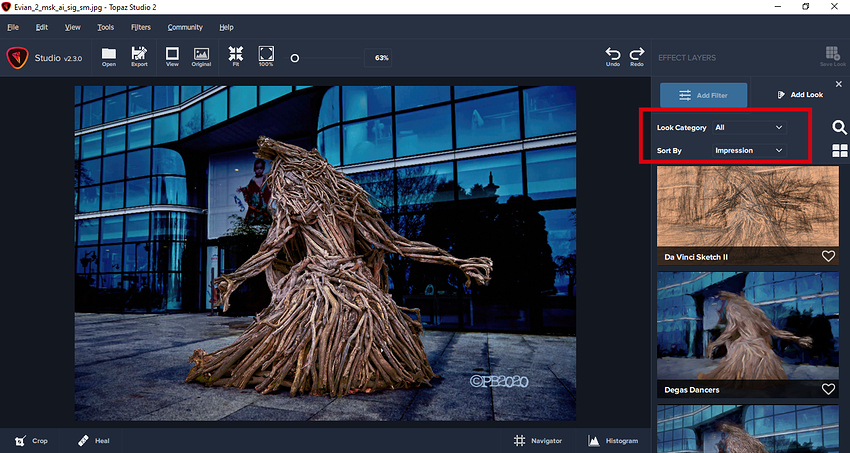The height and width of the screenshot is (453, 850).
Task: Show the Original image
Action: point(201,56)
